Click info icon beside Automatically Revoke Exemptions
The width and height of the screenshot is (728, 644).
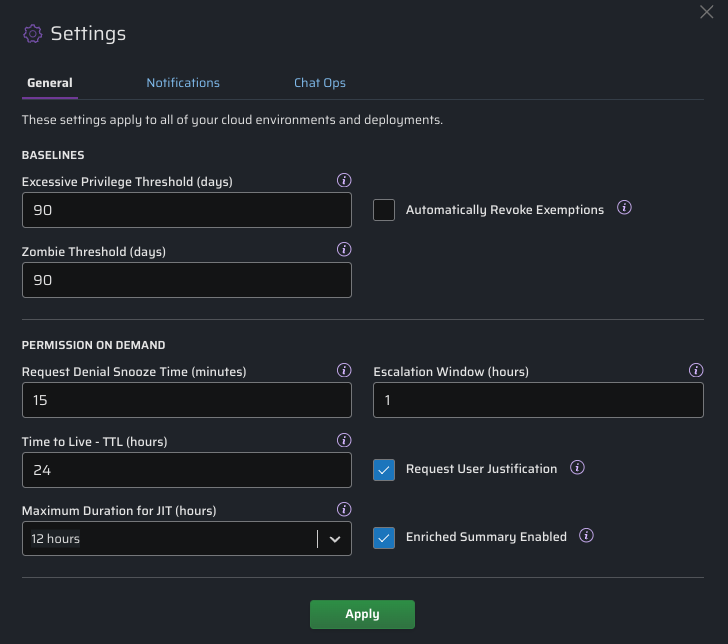tap(624, 209)
